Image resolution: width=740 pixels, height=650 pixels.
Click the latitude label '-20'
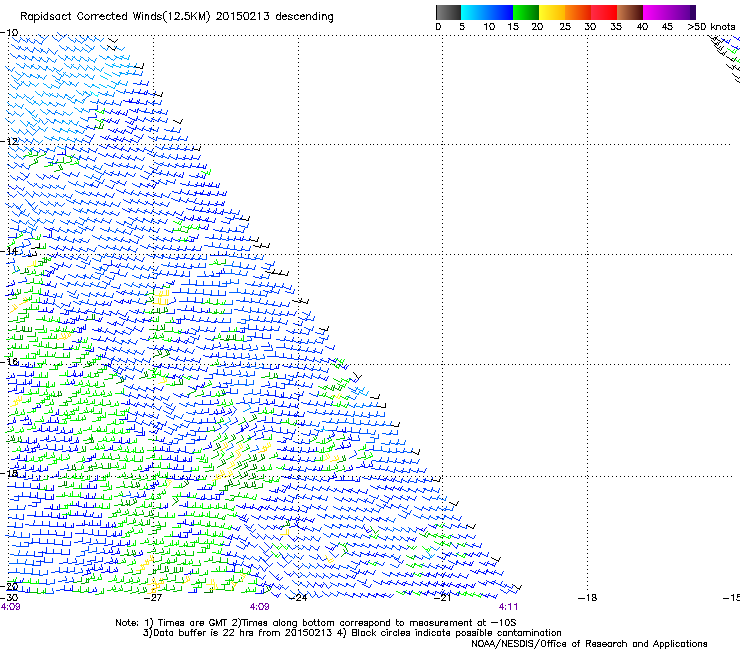(x=9, y=586)
